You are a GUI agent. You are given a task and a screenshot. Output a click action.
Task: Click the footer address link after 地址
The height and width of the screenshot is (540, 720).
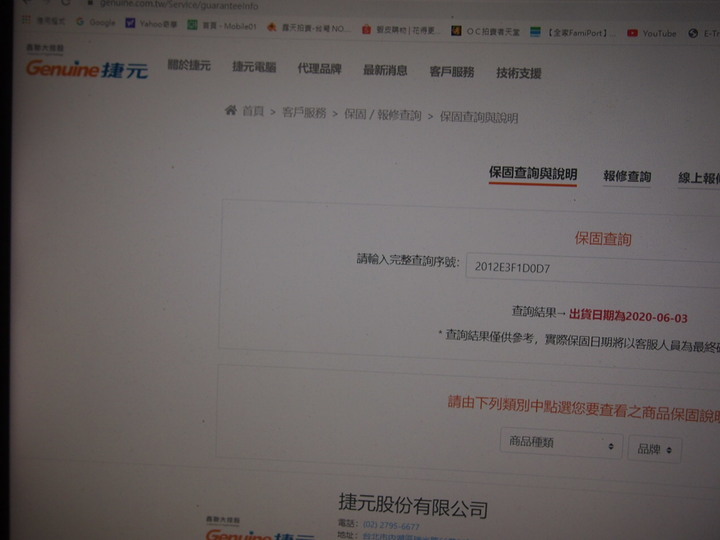(x=416, y=536)
